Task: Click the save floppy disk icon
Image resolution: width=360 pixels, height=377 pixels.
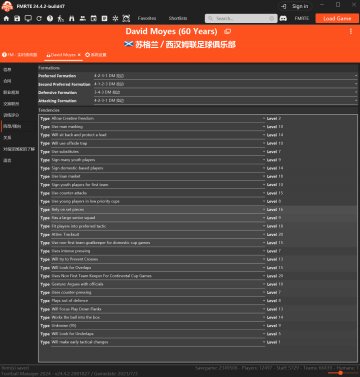Action: click(x=17, y=18)
